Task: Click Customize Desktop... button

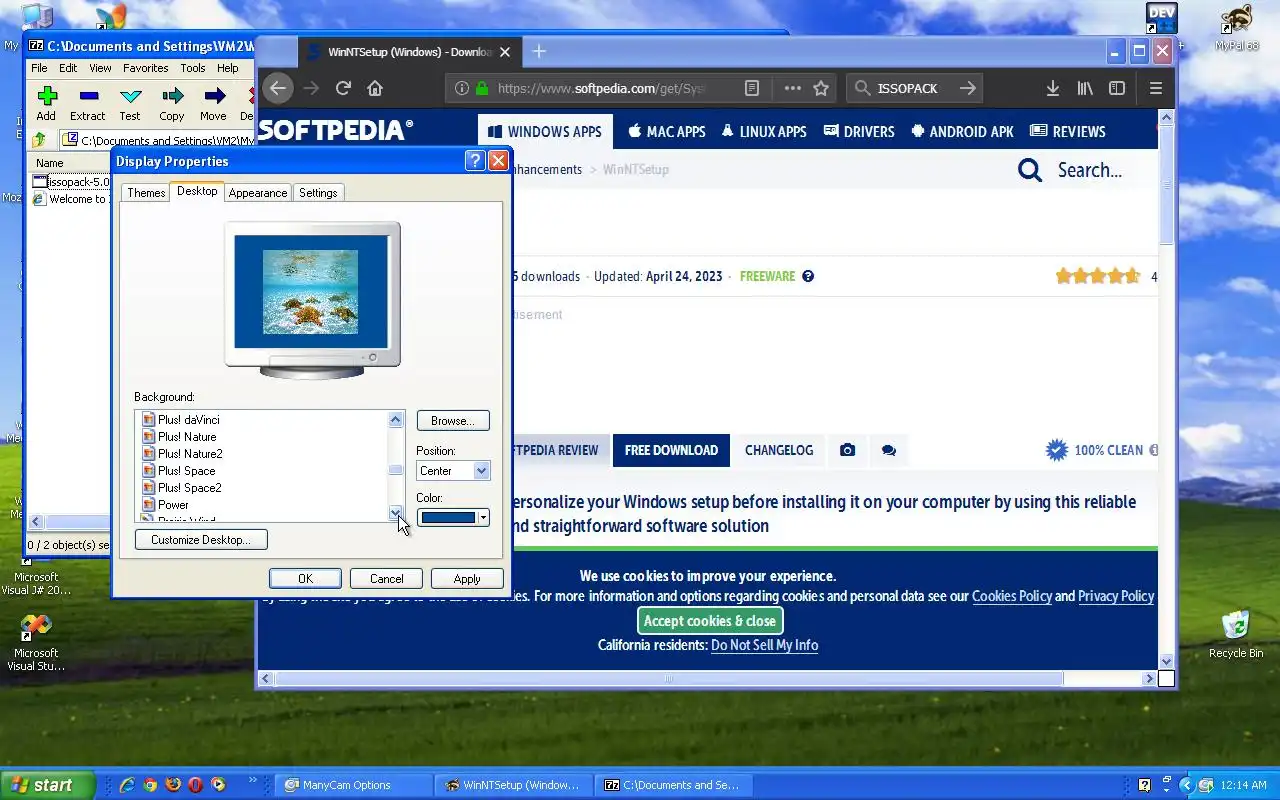Action: click(201, 540)
